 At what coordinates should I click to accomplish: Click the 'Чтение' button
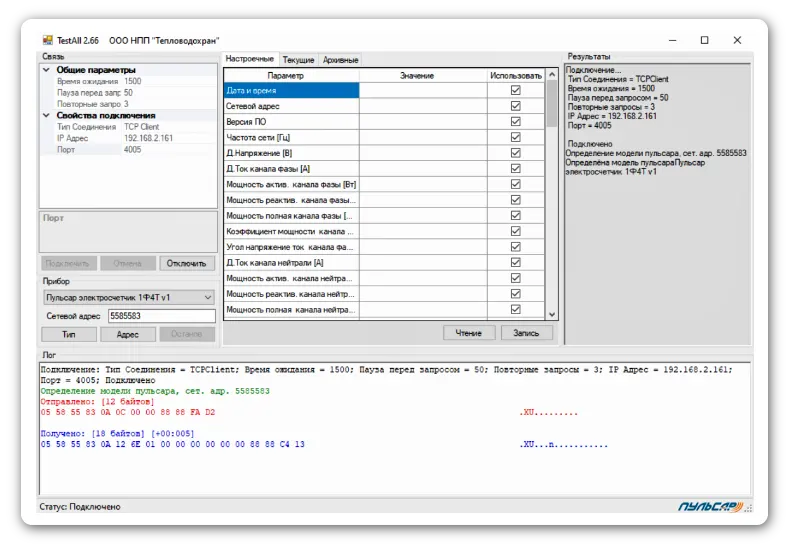click(469, 333)
